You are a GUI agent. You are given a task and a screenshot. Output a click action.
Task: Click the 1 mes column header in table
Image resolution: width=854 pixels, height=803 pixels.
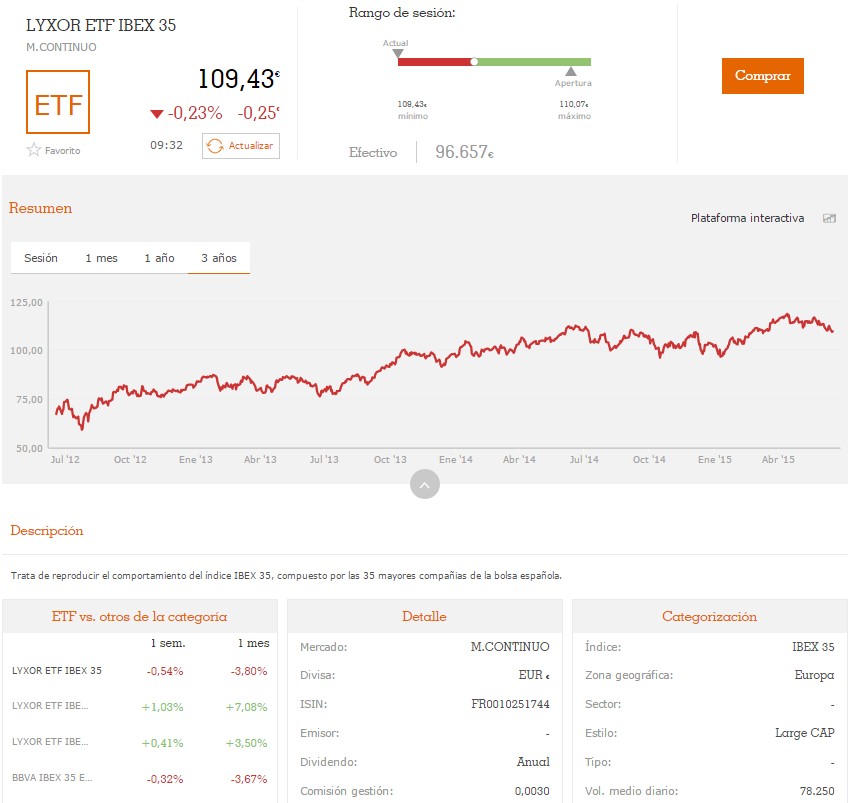tap(253, 643)
